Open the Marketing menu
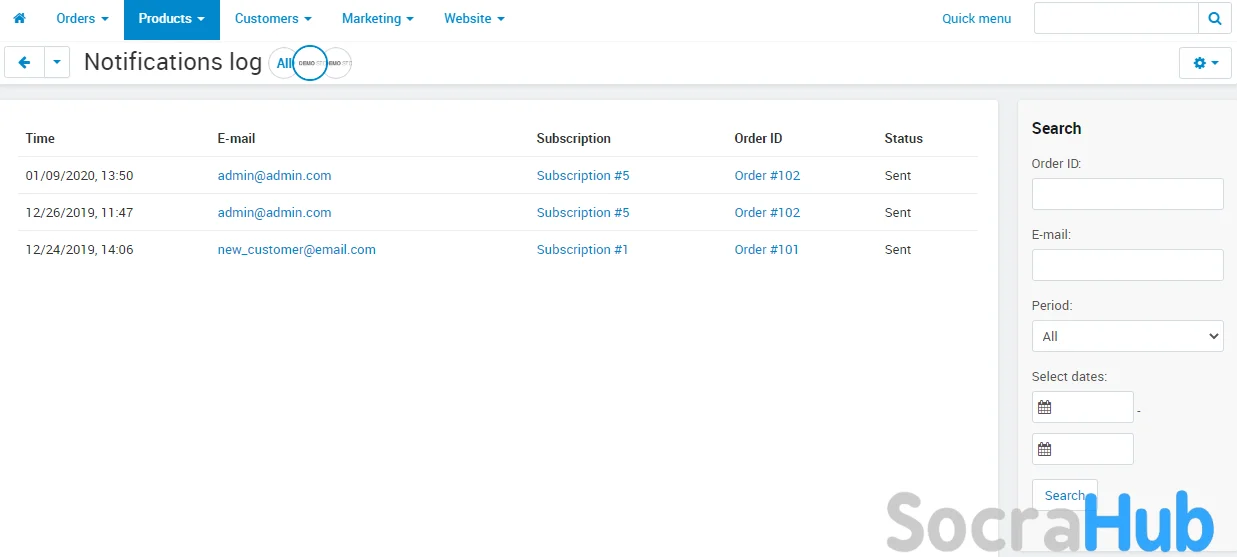 (377, 19)
